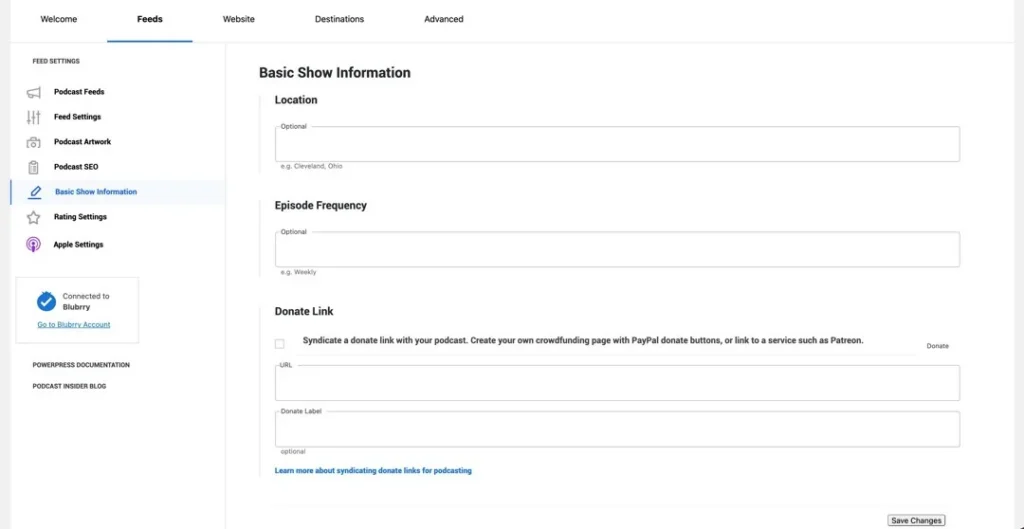The width and height of the screenshot is (1024, 529).
Task: Click the Rating Settings star icon
Action: point(33,217)
